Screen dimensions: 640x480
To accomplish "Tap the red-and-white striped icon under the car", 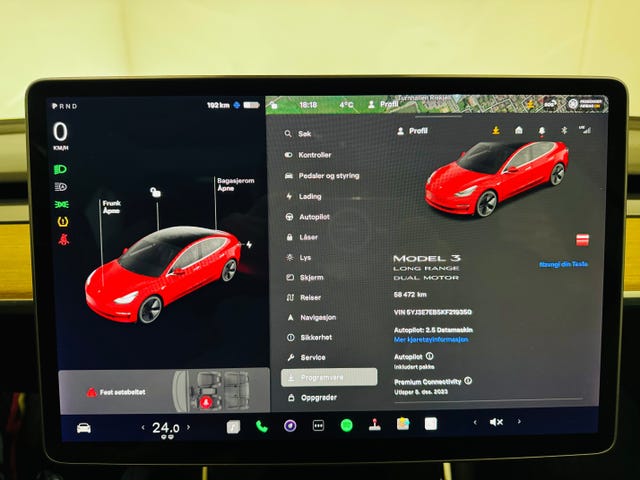I will pos(582,240).
